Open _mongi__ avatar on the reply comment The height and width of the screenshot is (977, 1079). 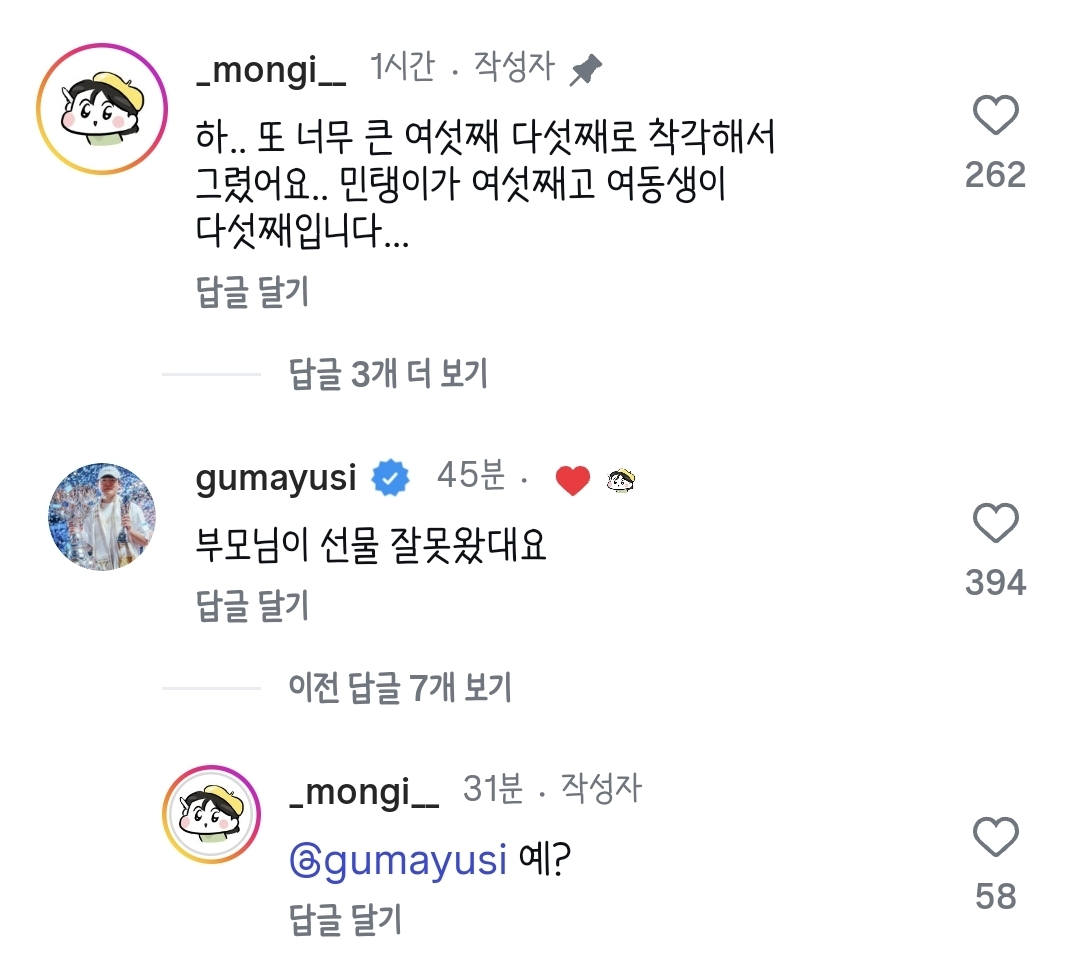(x=211, y=815)
